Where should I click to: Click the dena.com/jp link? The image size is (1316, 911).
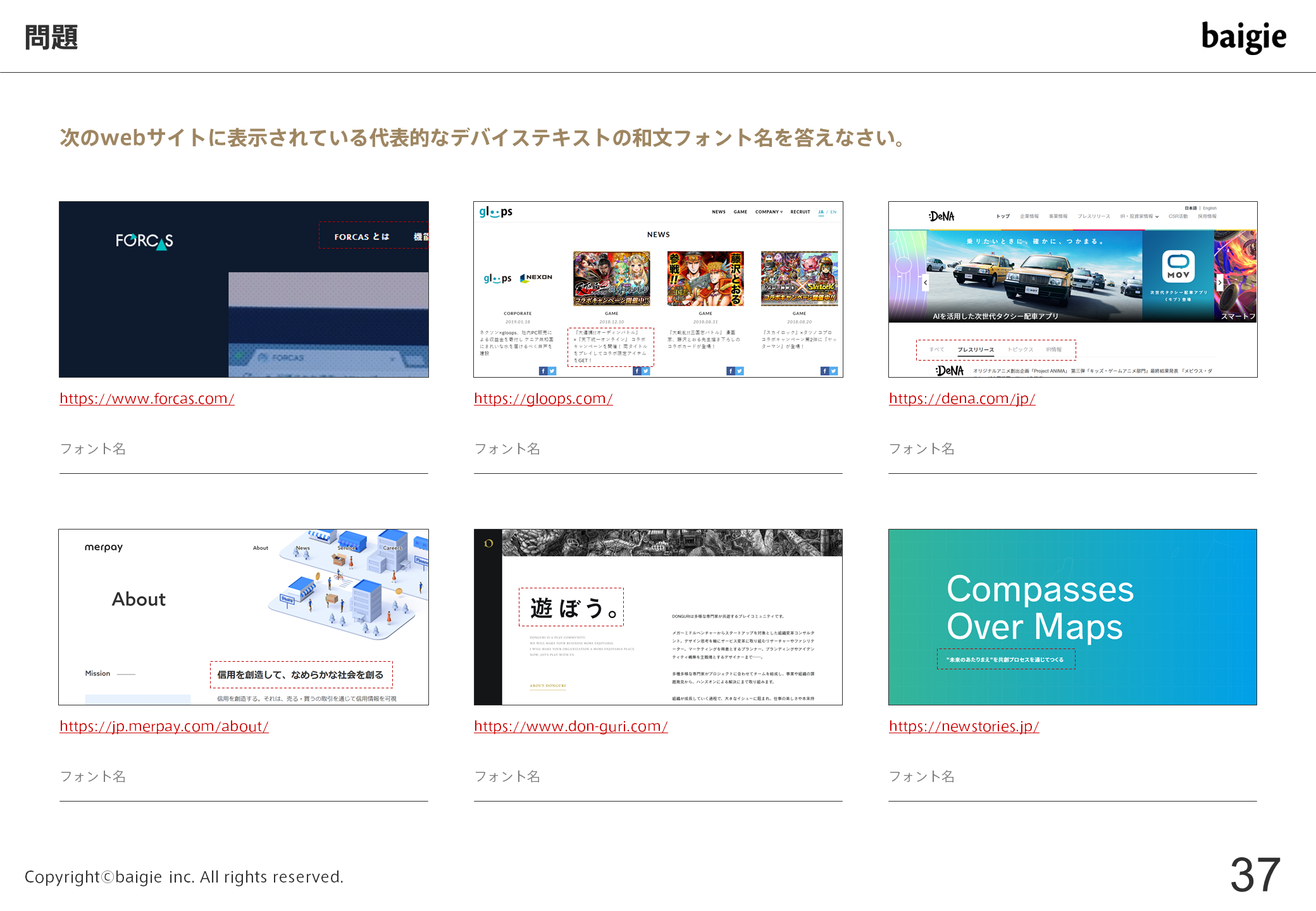[x=962, y=399]
